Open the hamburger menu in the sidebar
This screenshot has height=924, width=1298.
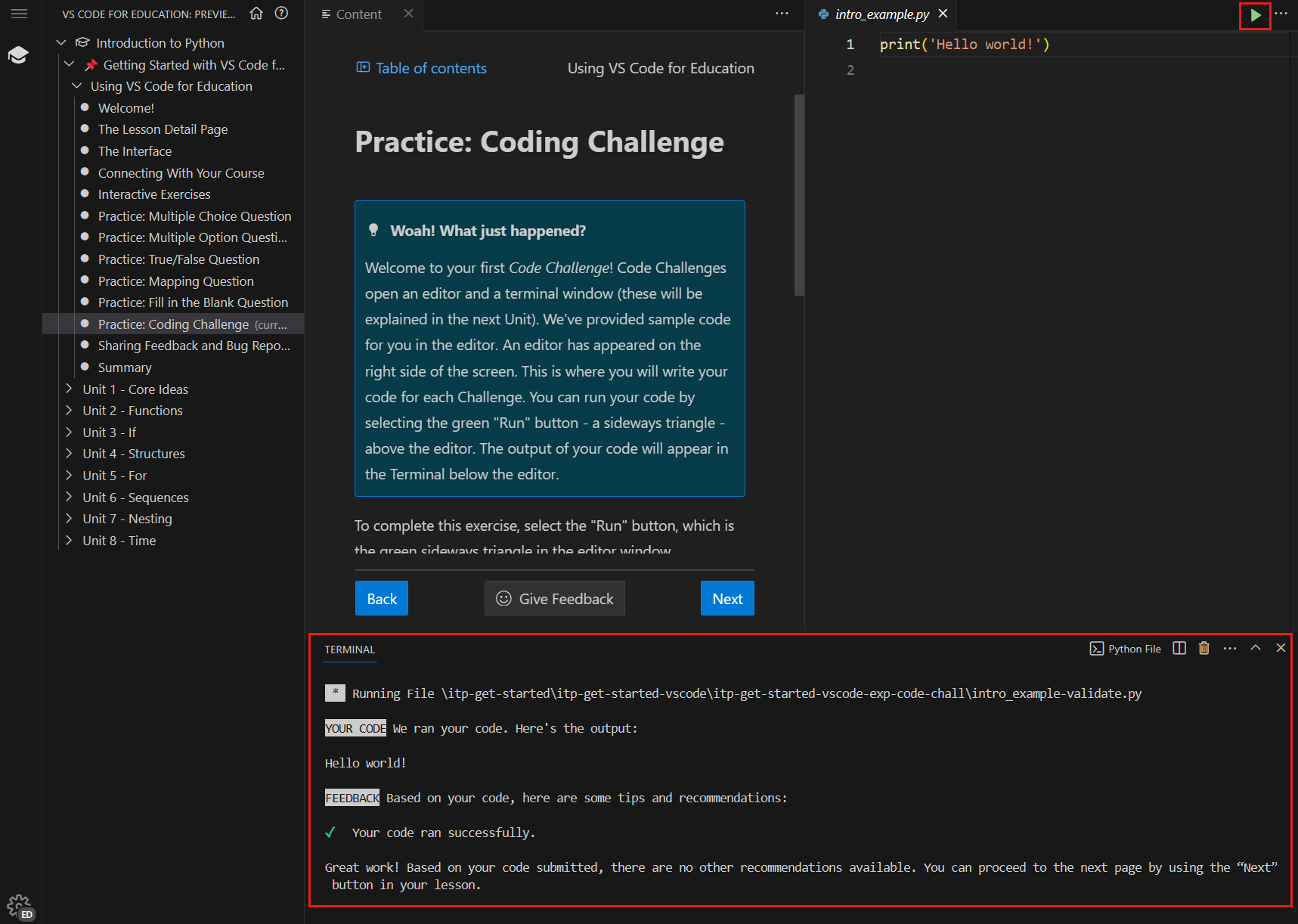19,14
